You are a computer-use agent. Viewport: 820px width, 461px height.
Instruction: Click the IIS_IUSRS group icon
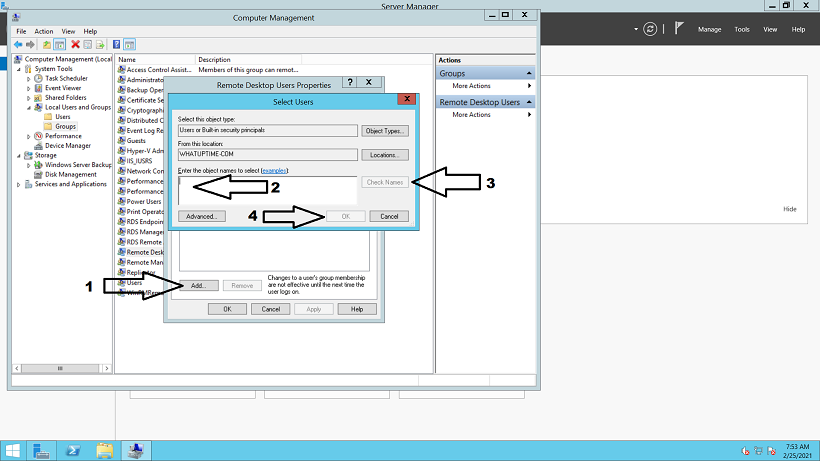tap(121, 161)
